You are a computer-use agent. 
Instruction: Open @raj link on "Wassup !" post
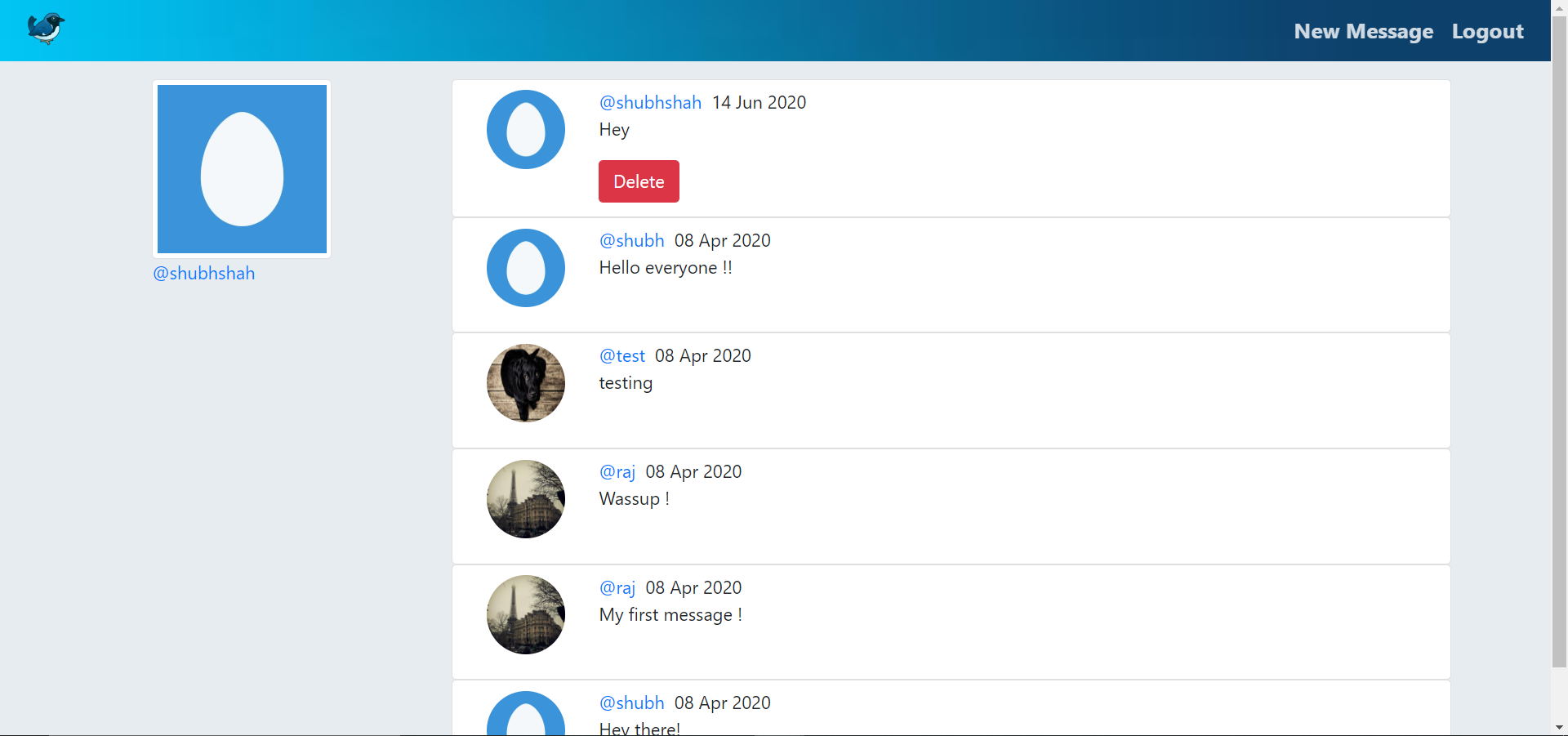617,471
